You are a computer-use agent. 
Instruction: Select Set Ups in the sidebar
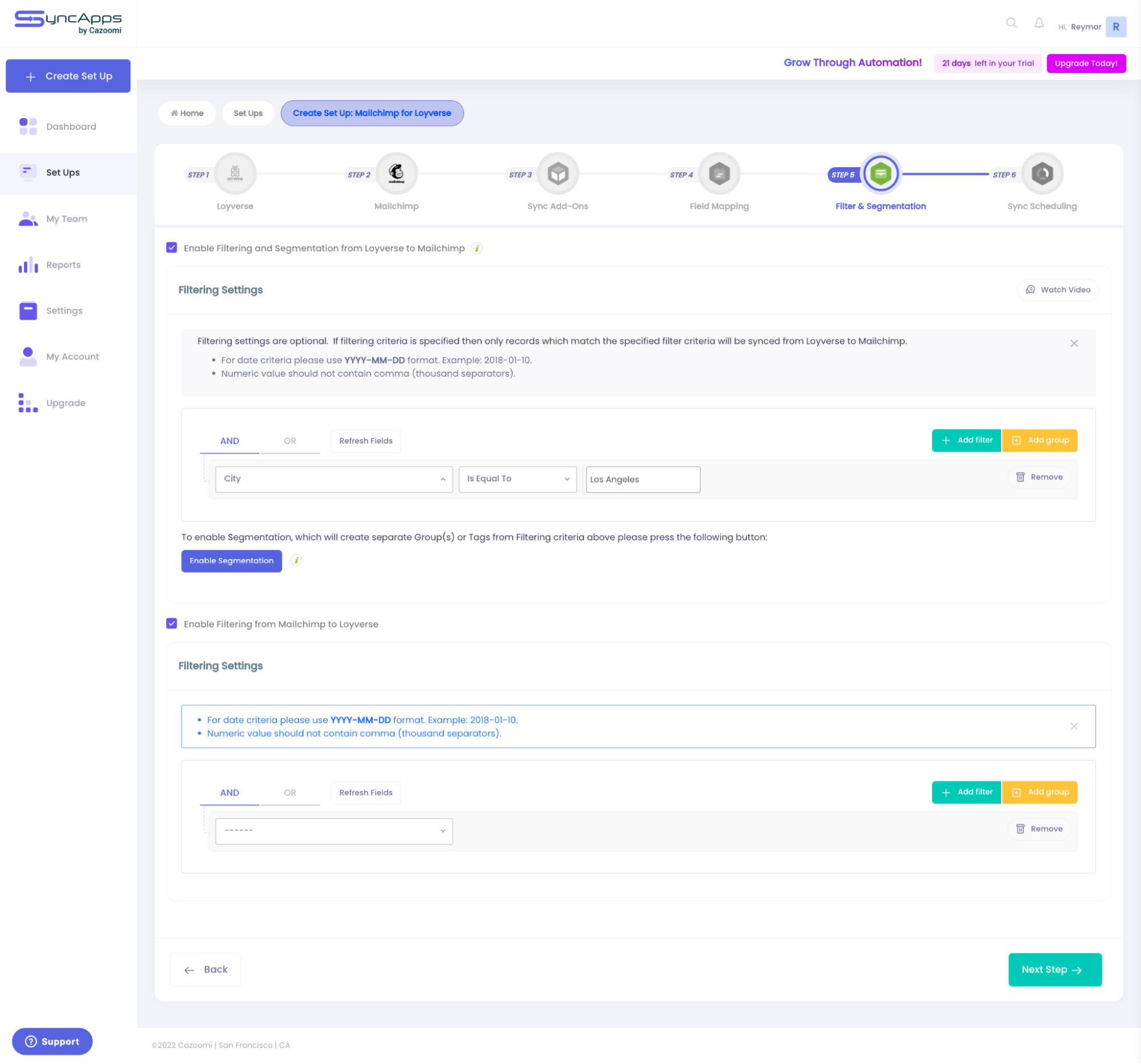pyautogui.click(x=68, y=172)
